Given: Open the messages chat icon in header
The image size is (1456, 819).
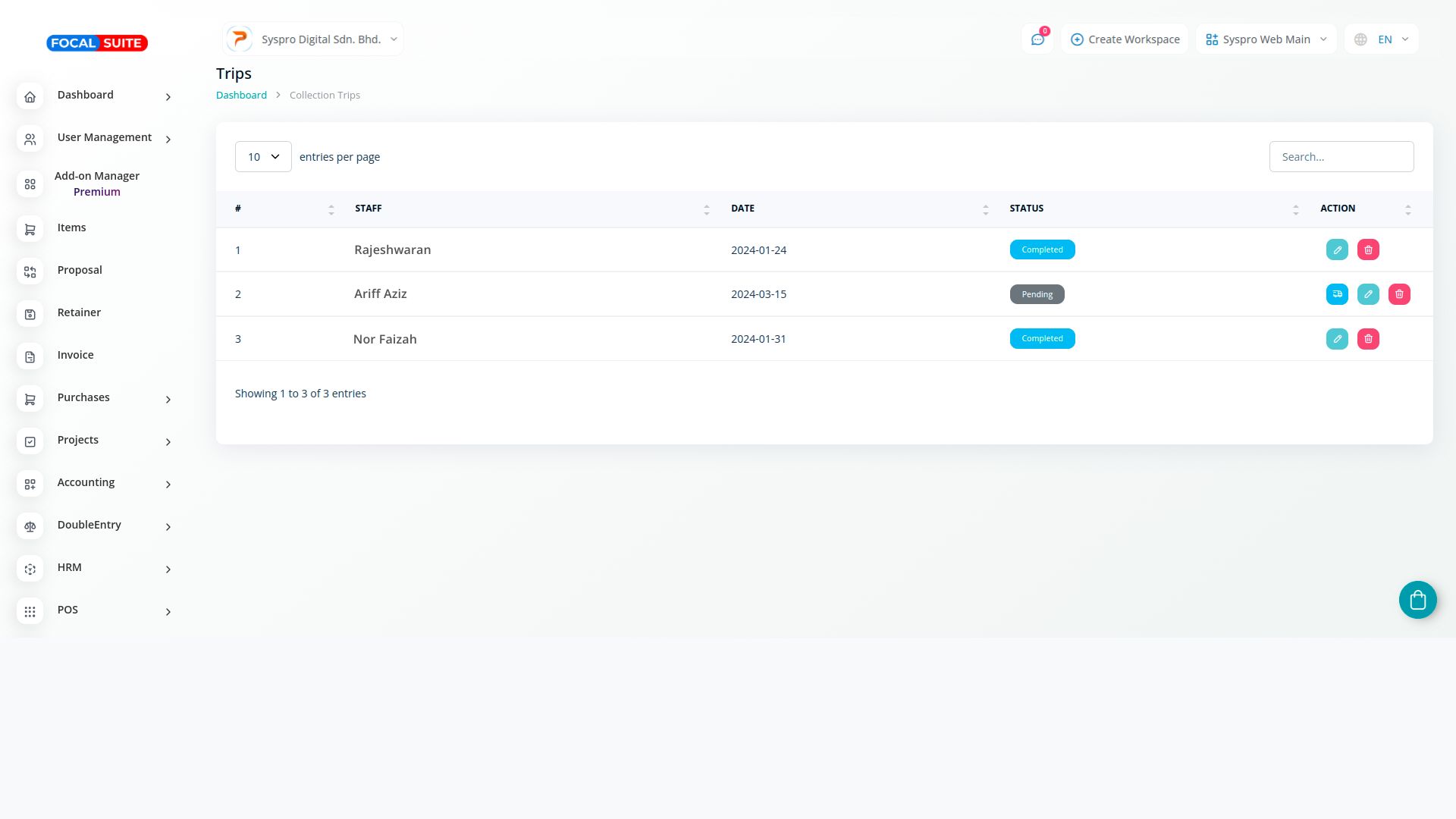Looking at the screenshot, I should (1037, 39).
